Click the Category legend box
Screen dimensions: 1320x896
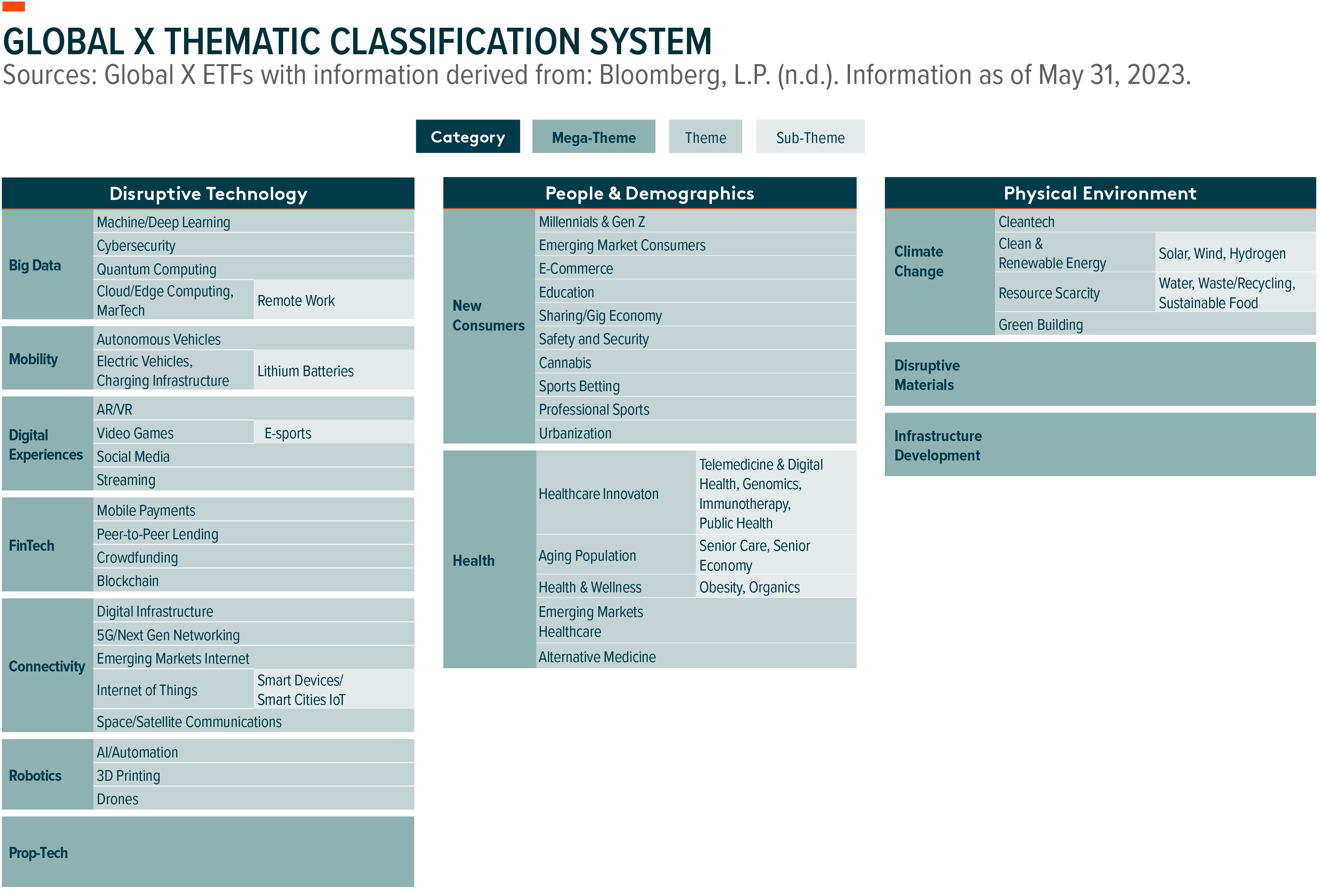(x=468, y=137)
